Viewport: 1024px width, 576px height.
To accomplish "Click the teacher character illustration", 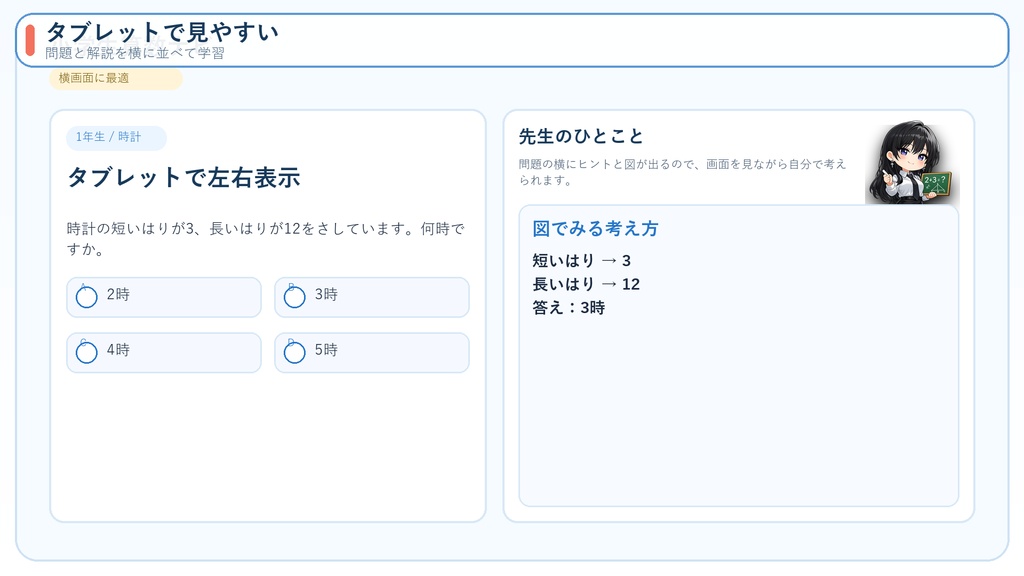I will click(912, 163).
